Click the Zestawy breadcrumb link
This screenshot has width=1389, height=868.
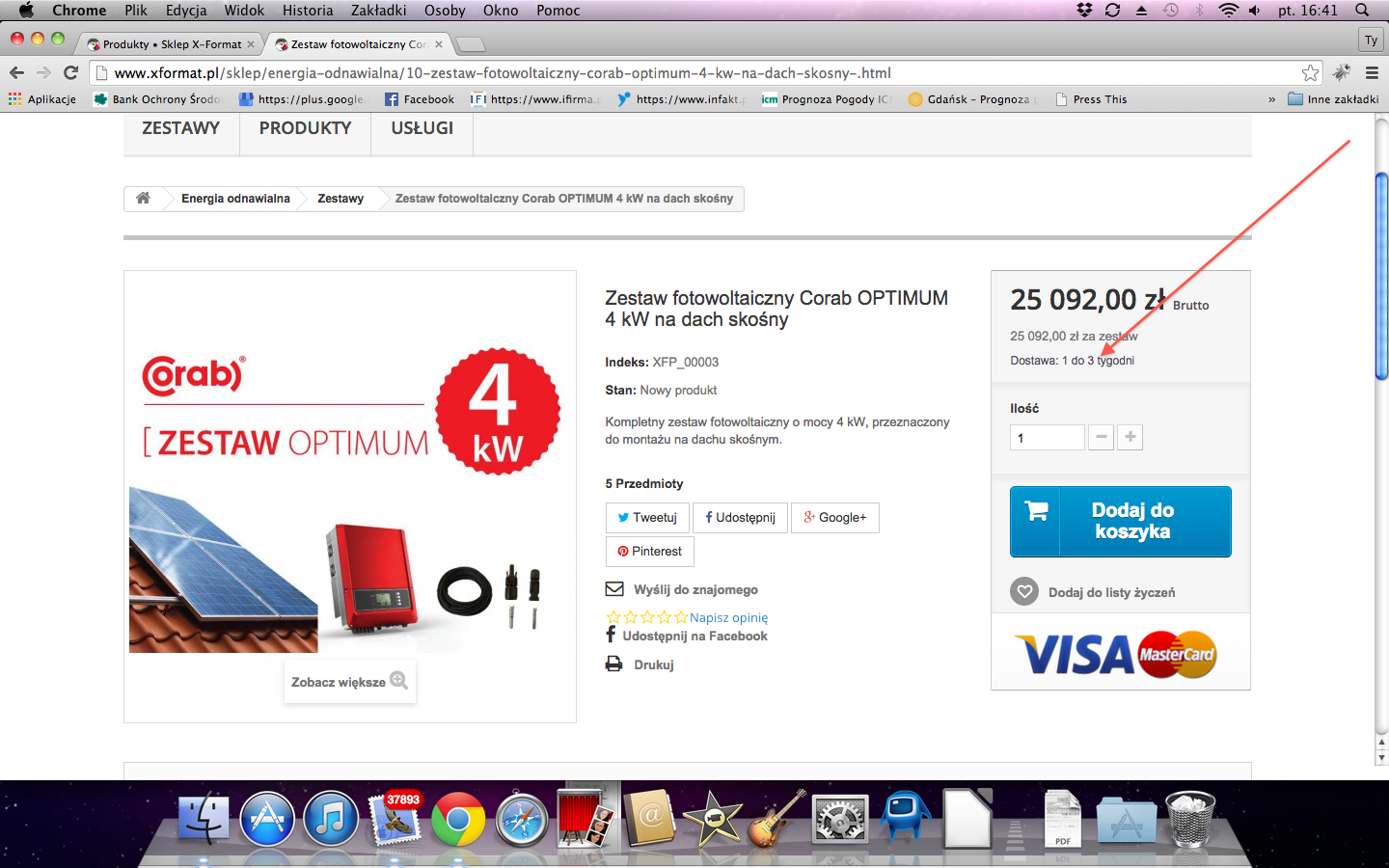click(x=340, y=198)
